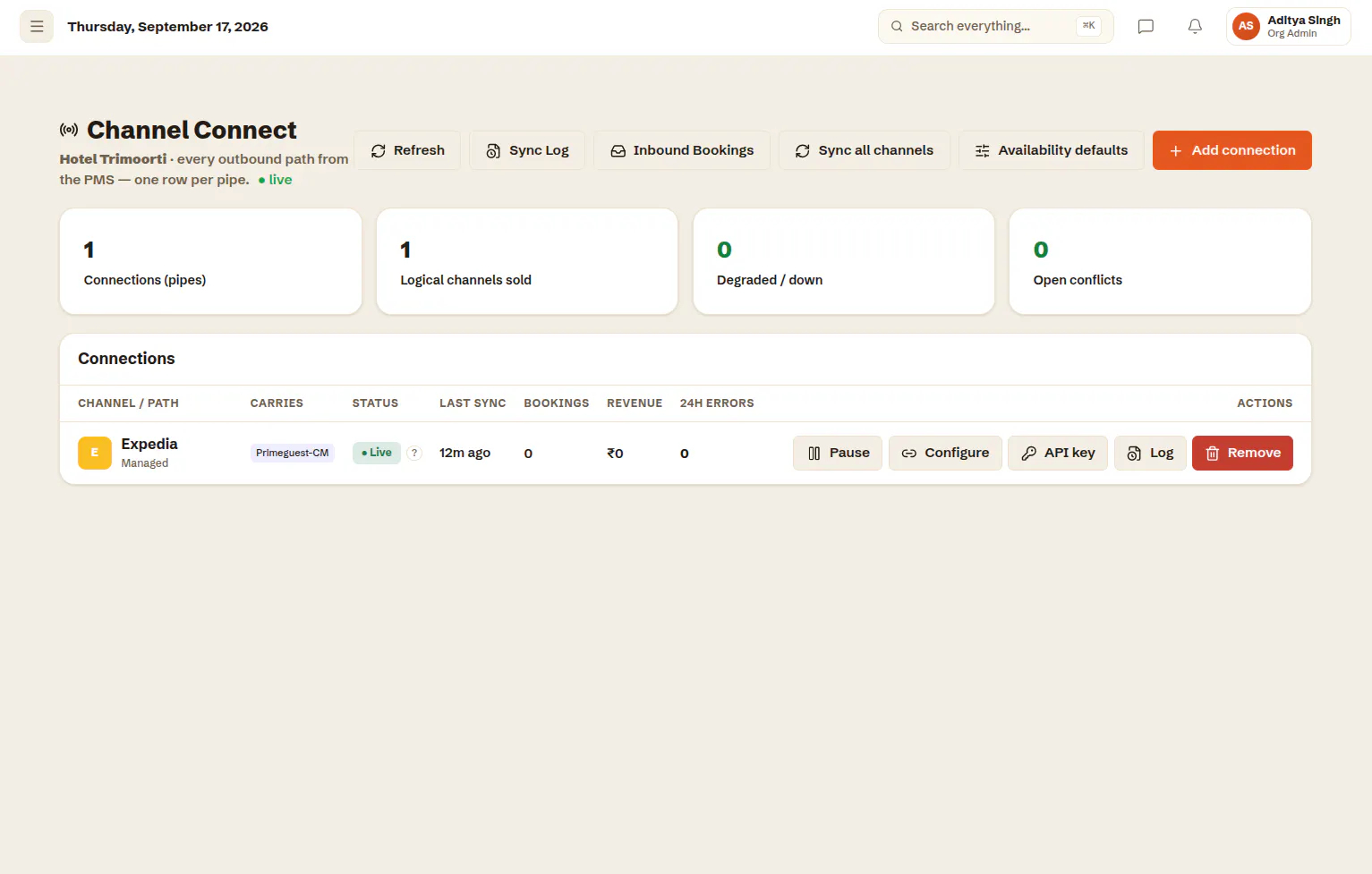The width and height of the screenshot is (1372, 874).
Task: Click the STATUS column header
Action: [x=375, y=403]
